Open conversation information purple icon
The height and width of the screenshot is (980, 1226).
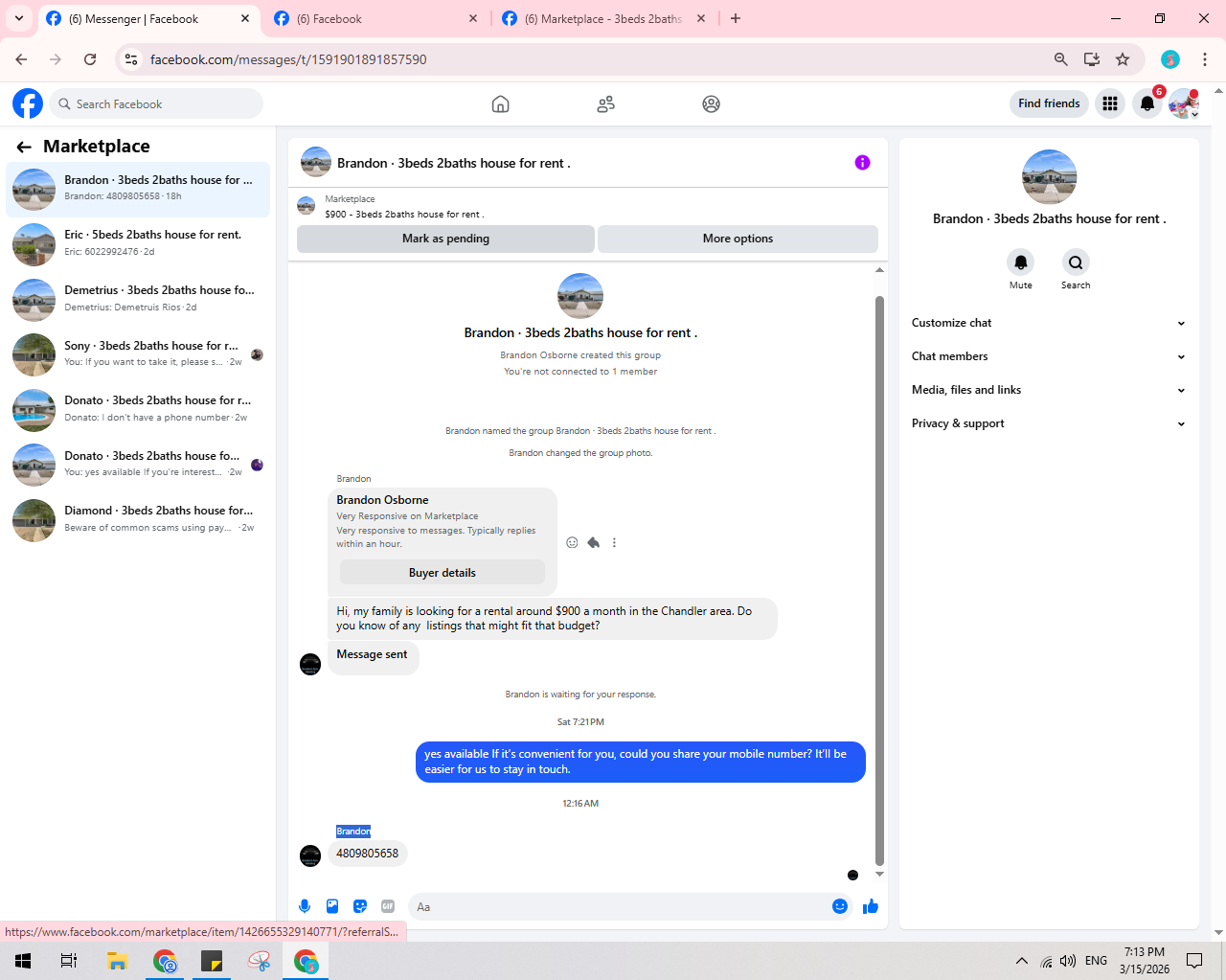pos(862,163)
